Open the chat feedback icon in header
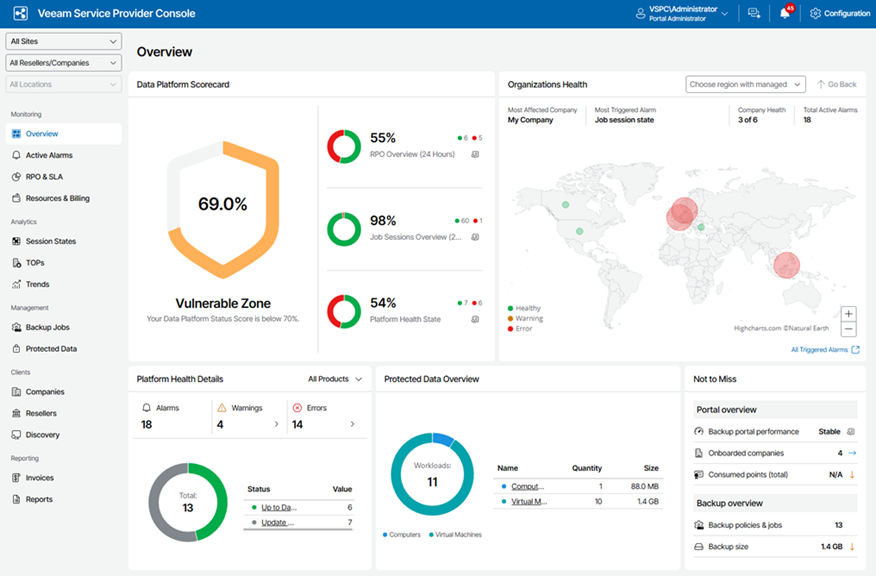 click(754, 13)
